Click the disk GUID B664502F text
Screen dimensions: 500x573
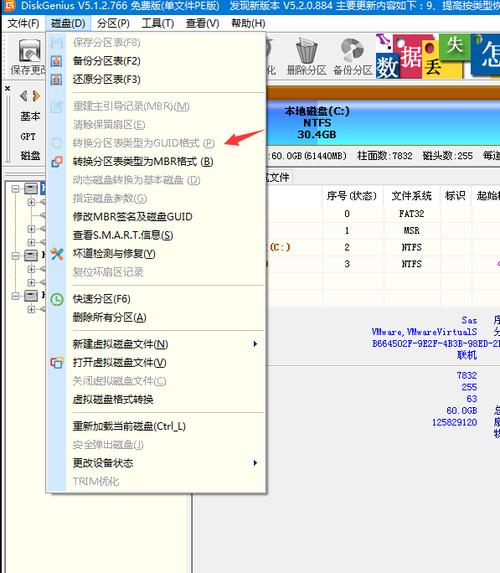point(436,344)
